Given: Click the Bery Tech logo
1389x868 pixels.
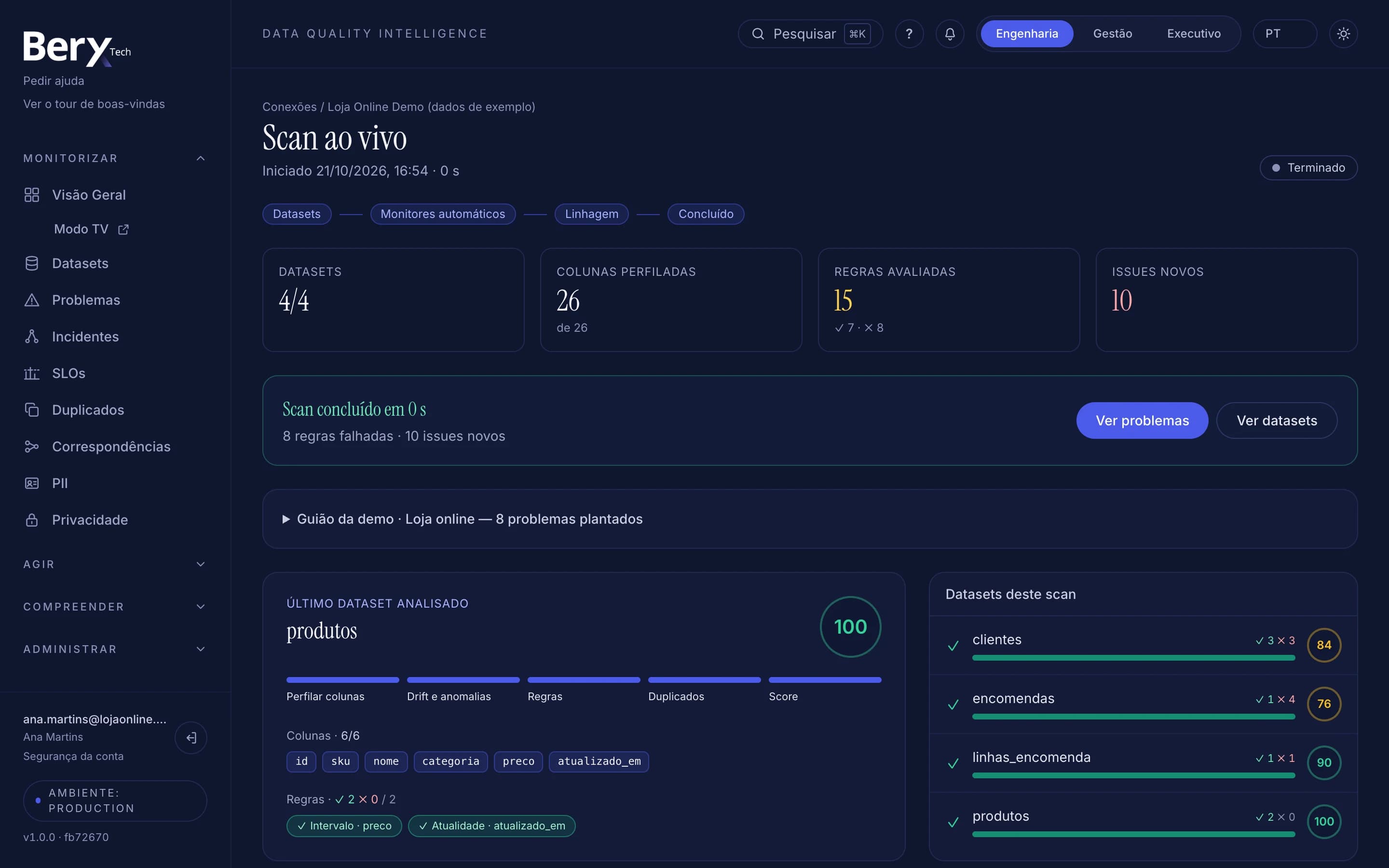Looking at the screenshot, I should coord(77,49).
